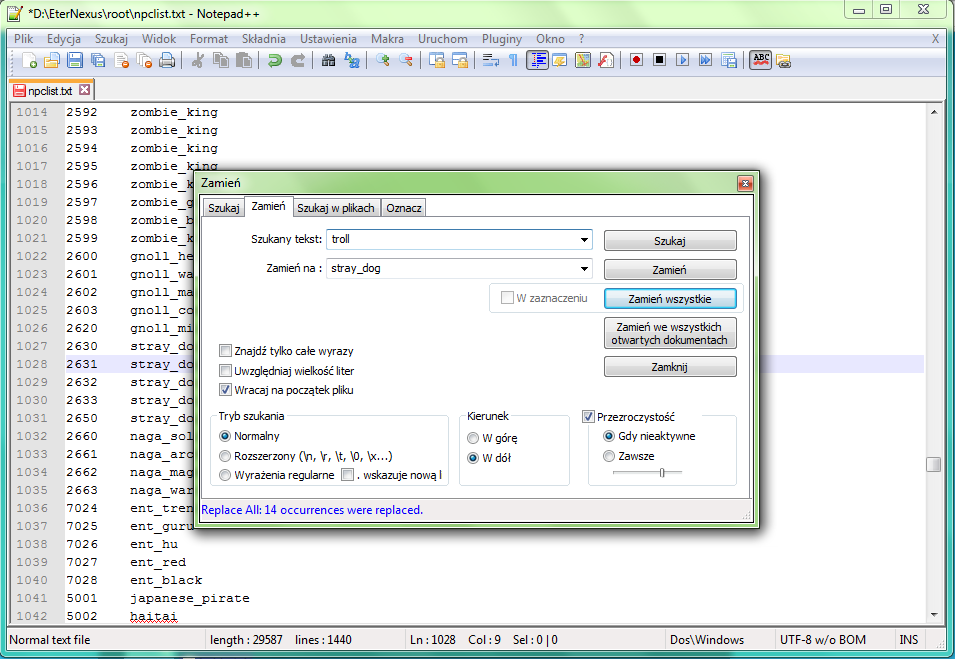Viewport: 955px width, 659px height.
Task: Click the vertical scrollbar thumb in editor
Action: point(933,464)
